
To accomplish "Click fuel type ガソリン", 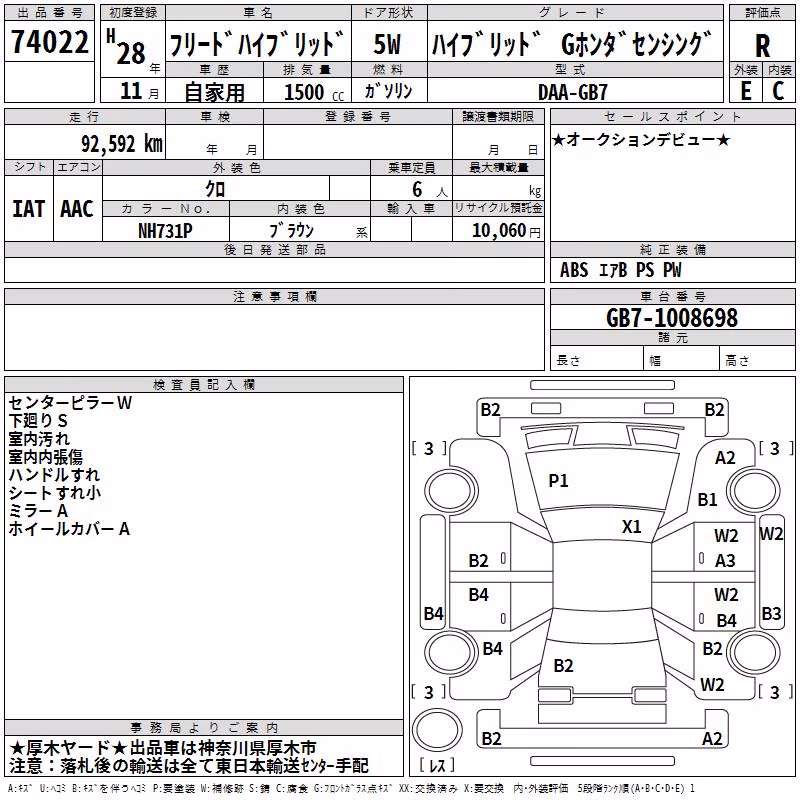I will point(388,91).
